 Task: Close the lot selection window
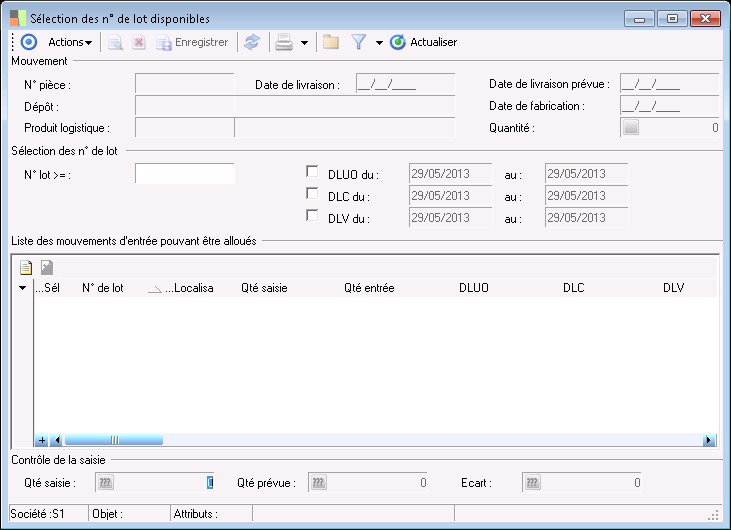pos(705,19)
